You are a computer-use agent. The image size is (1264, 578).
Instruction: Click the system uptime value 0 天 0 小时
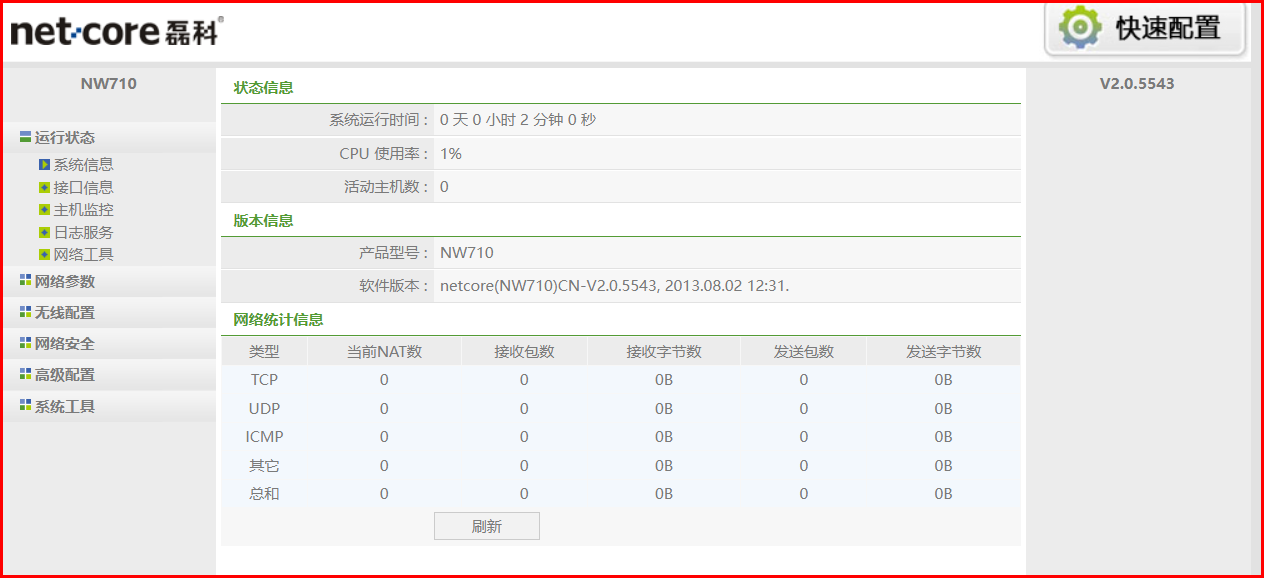tap(518, 120)
